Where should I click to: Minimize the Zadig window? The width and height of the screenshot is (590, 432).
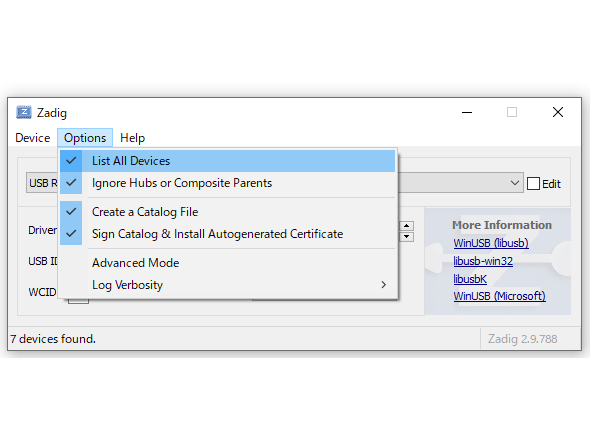pyautogui.click(x=467, y=112)
